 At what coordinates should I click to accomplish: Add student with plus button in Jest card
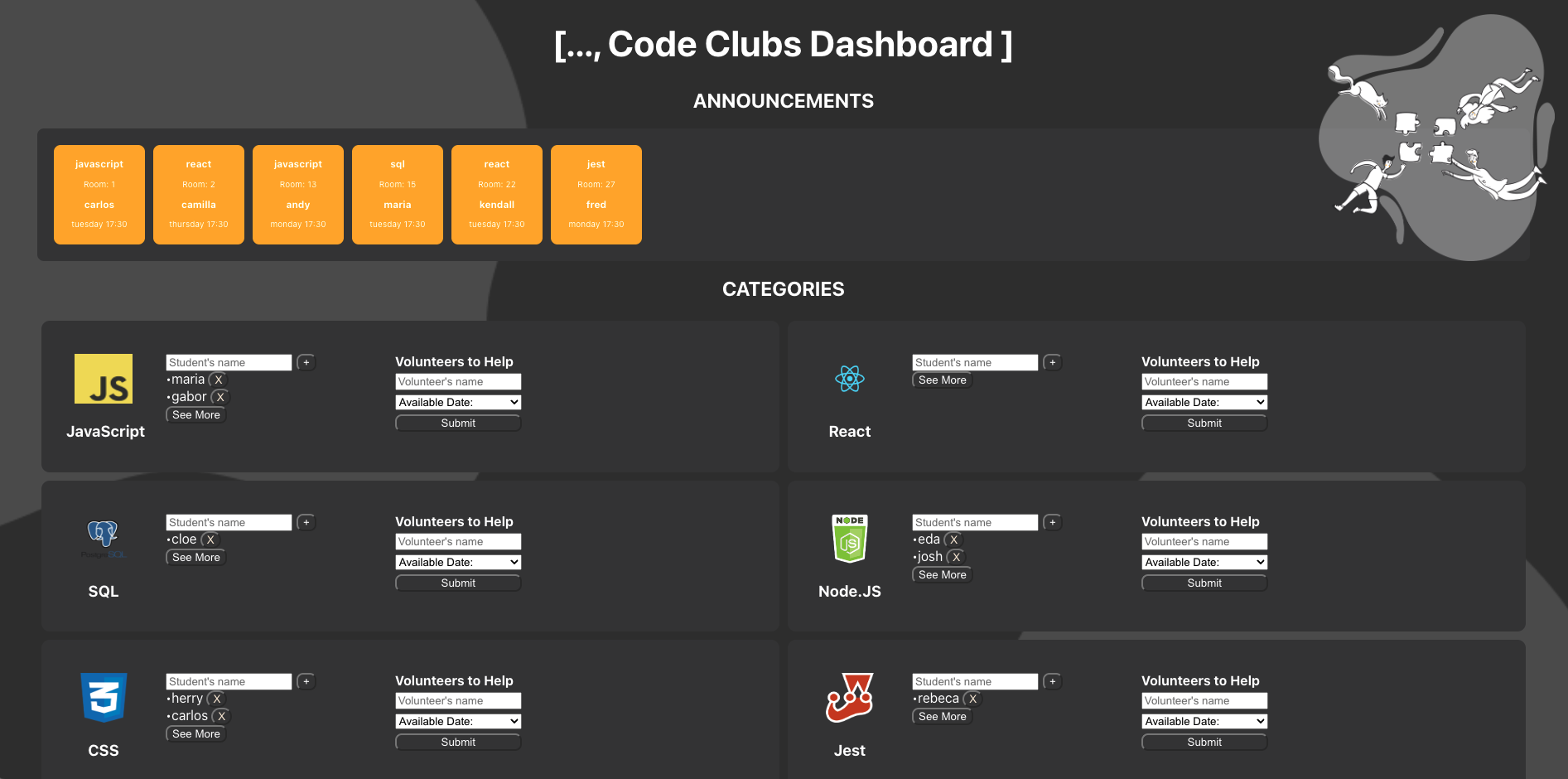point(1053,681)
